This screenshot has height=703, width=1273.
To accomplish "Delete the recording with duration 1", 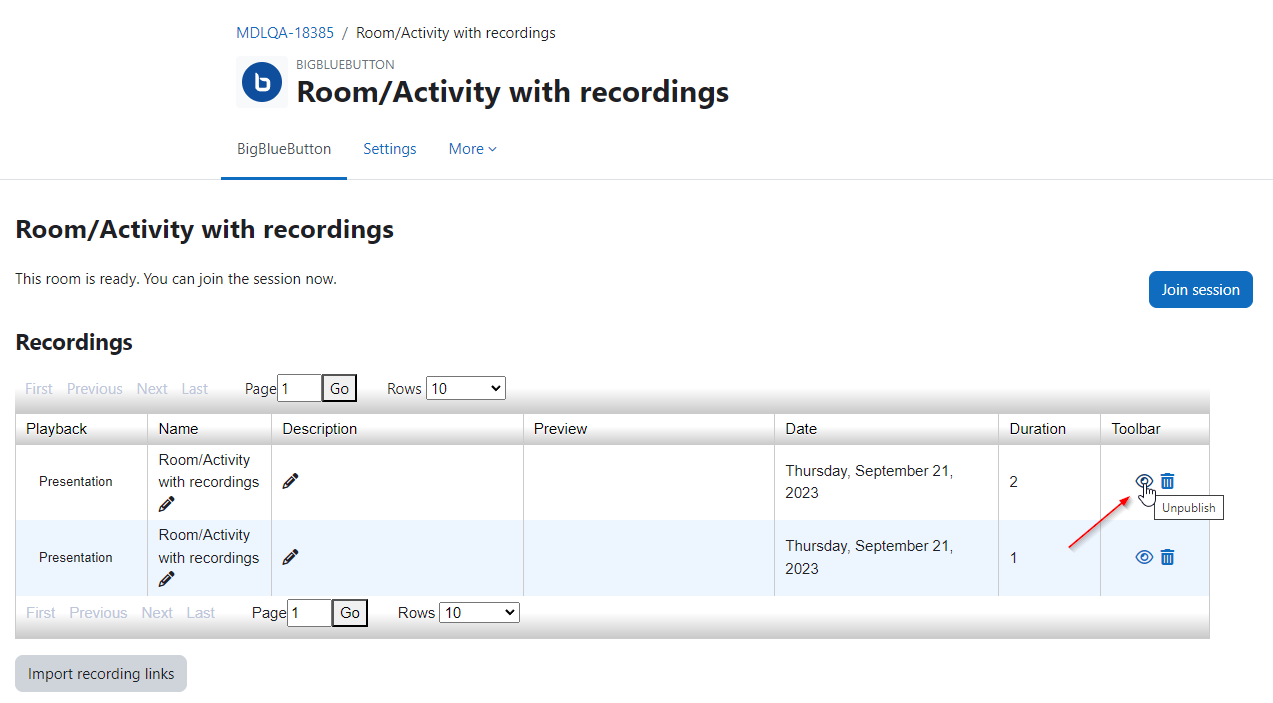I will [x=1167, y=557].
